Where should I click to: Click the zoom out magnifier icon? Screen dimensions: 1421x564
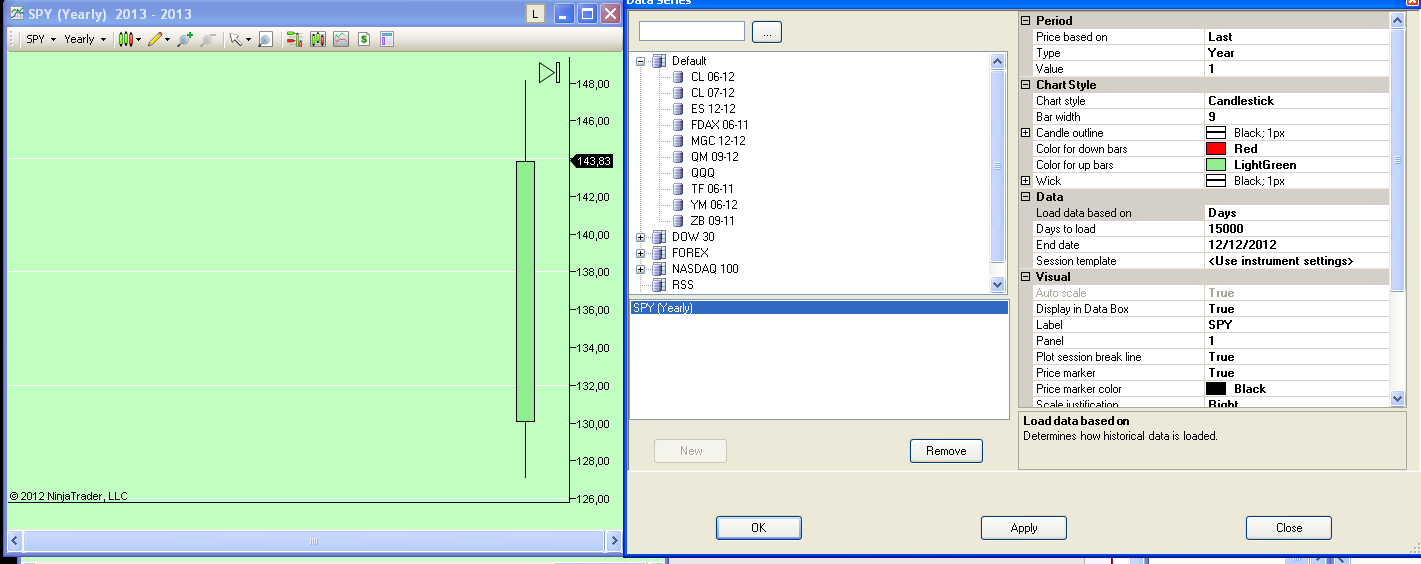[207, 39]
